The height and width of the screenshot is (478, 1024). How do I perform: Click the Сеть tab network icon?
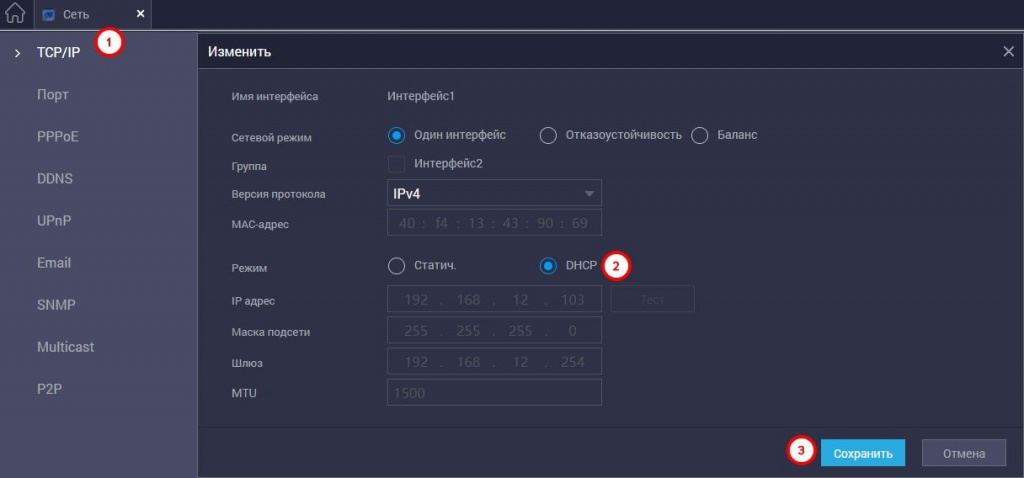pos(49,15)
